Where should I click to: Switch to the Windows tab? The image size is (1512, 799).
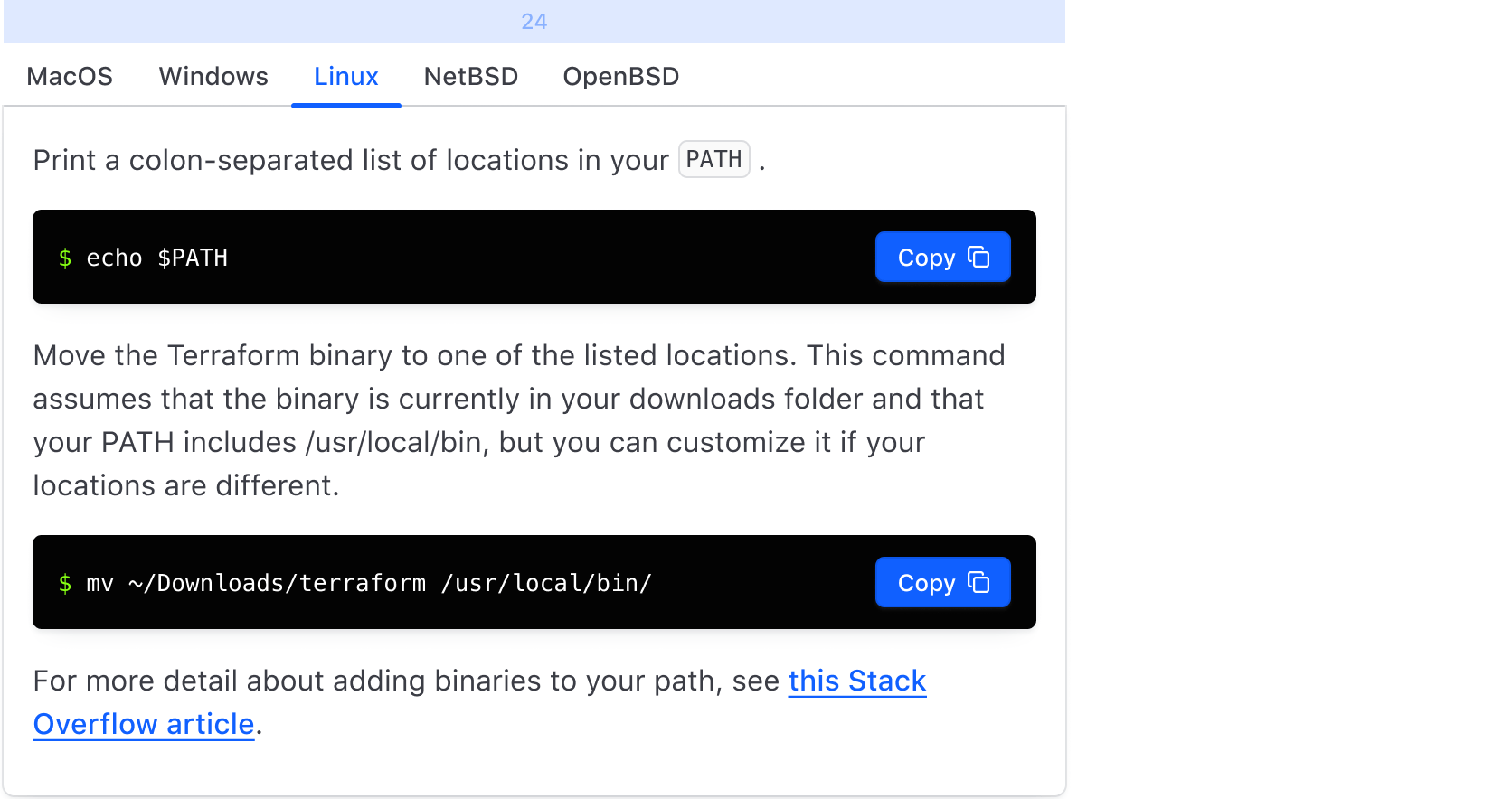click(x=213, y=77)
